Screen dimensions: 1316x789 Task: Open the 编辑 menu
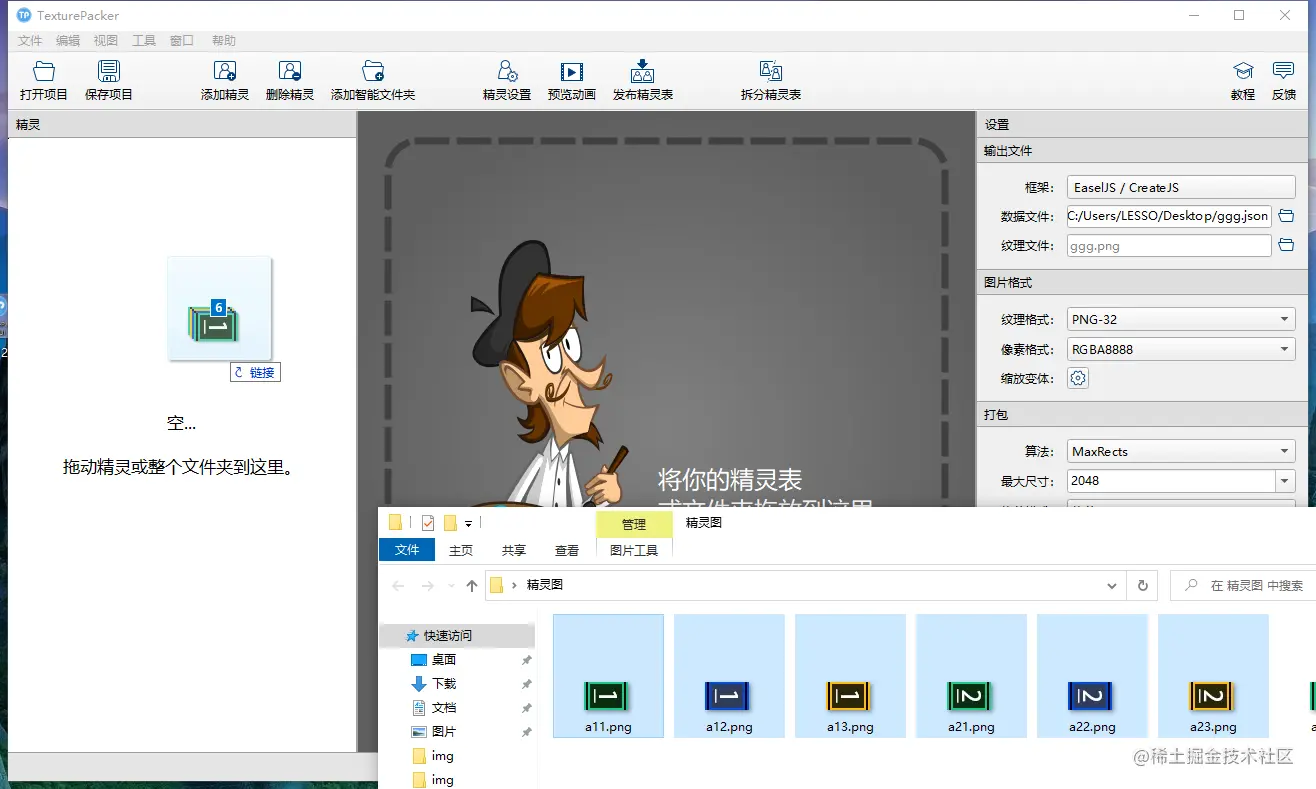point(68,41)
